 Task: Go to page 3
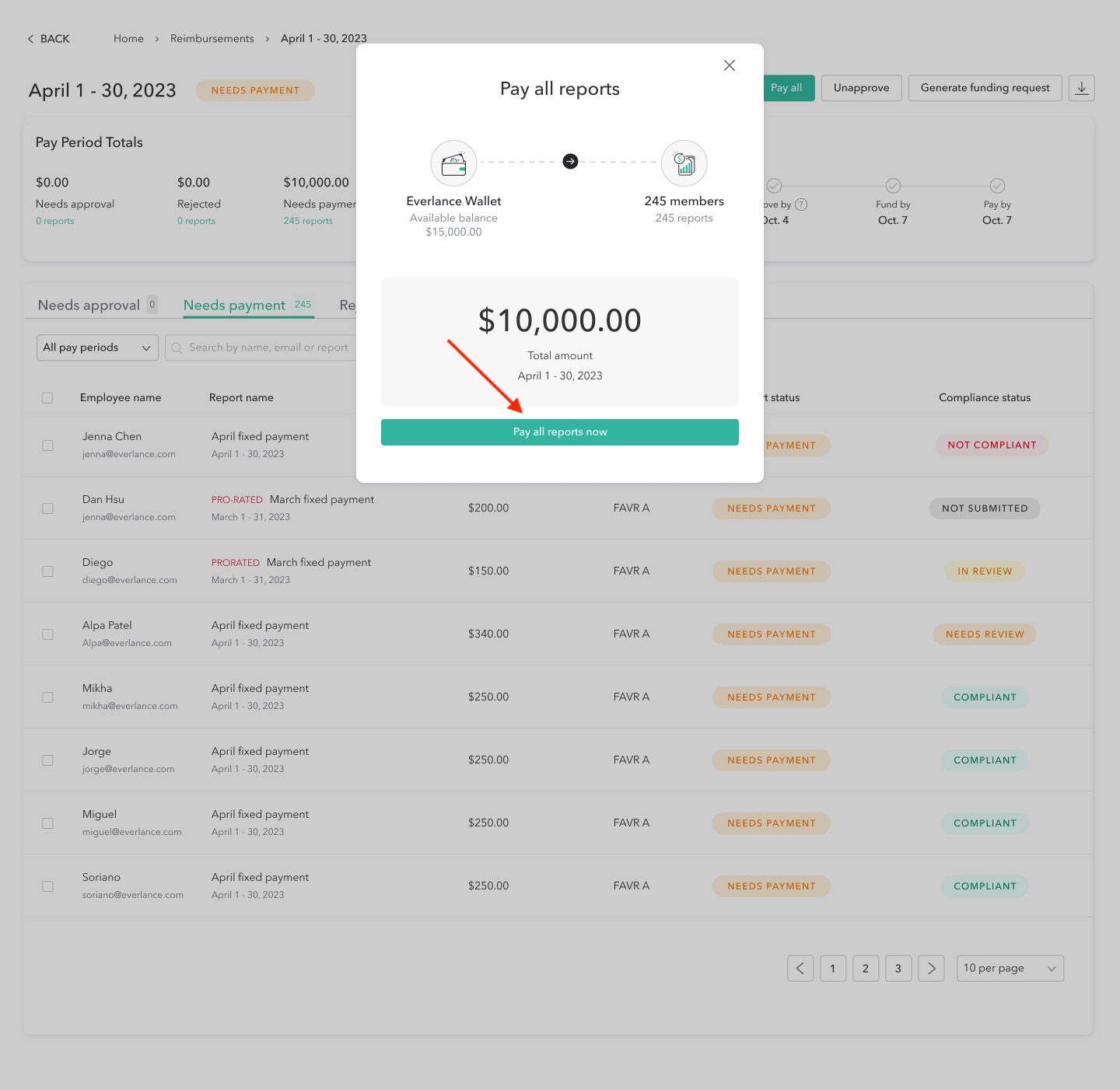(898, 968)
